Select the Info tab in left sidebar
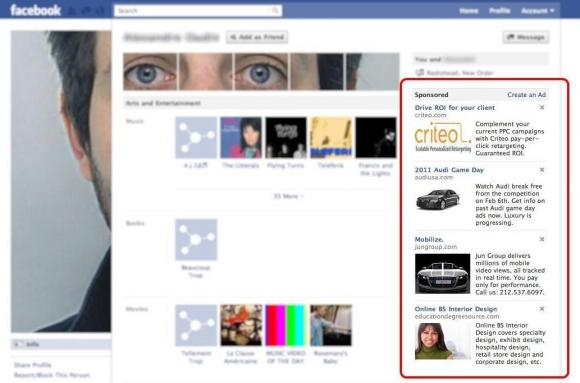Viewport: 580px width, 383px height. pos(61,344)
